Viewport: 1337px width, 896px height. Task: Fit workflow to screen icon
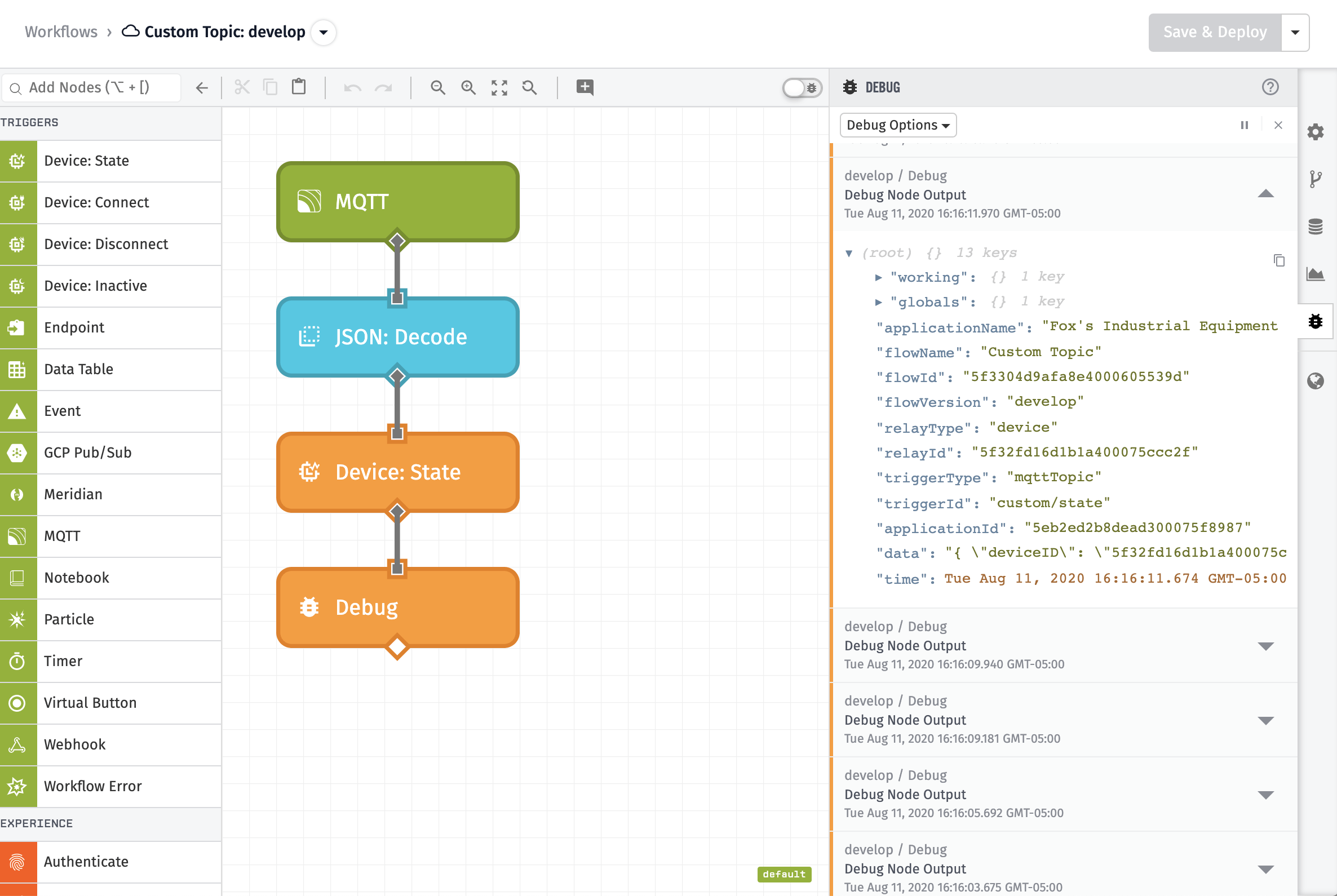coord(499,87)
